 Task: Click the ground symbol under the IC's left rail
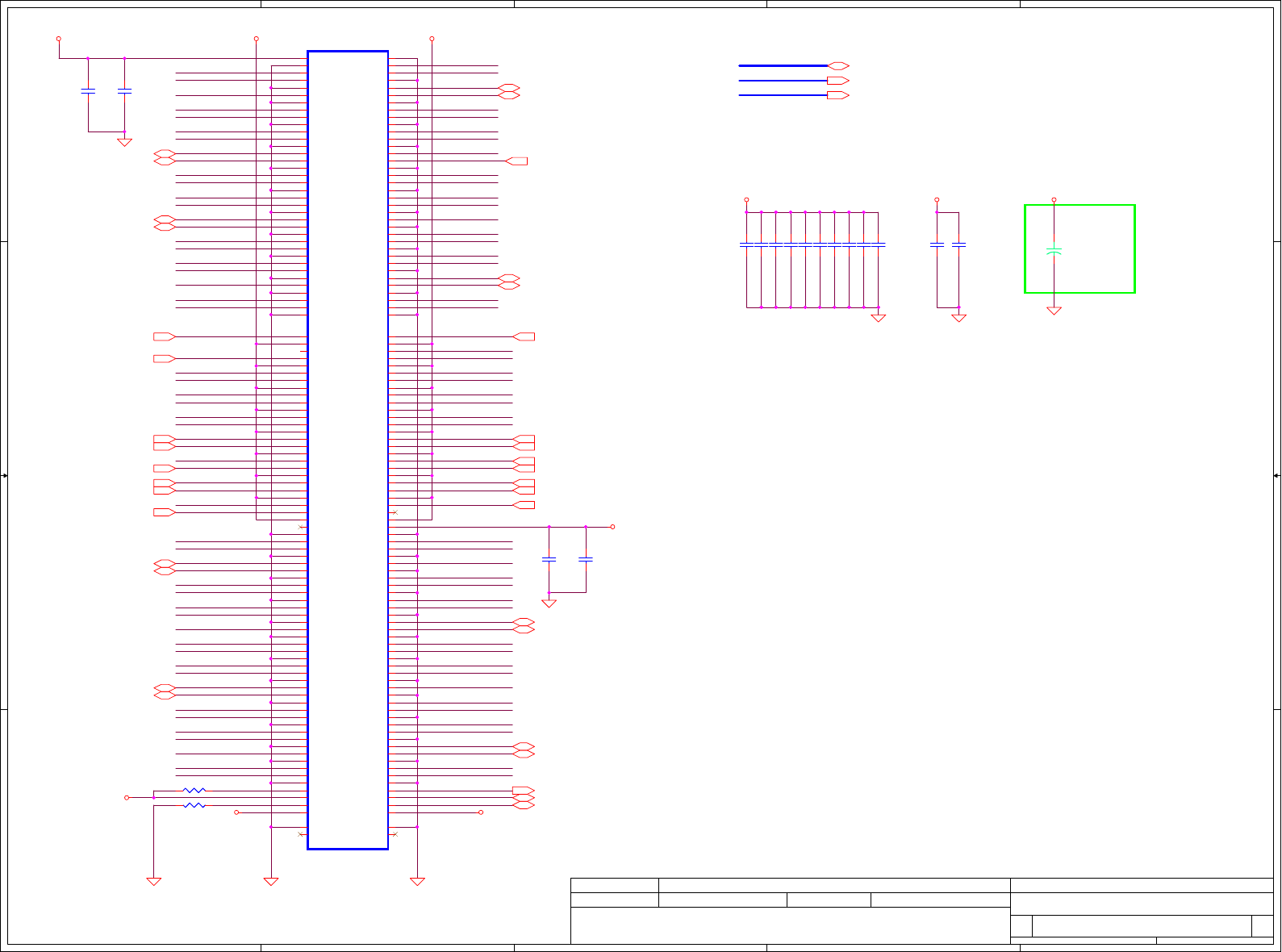pos(271,882)
